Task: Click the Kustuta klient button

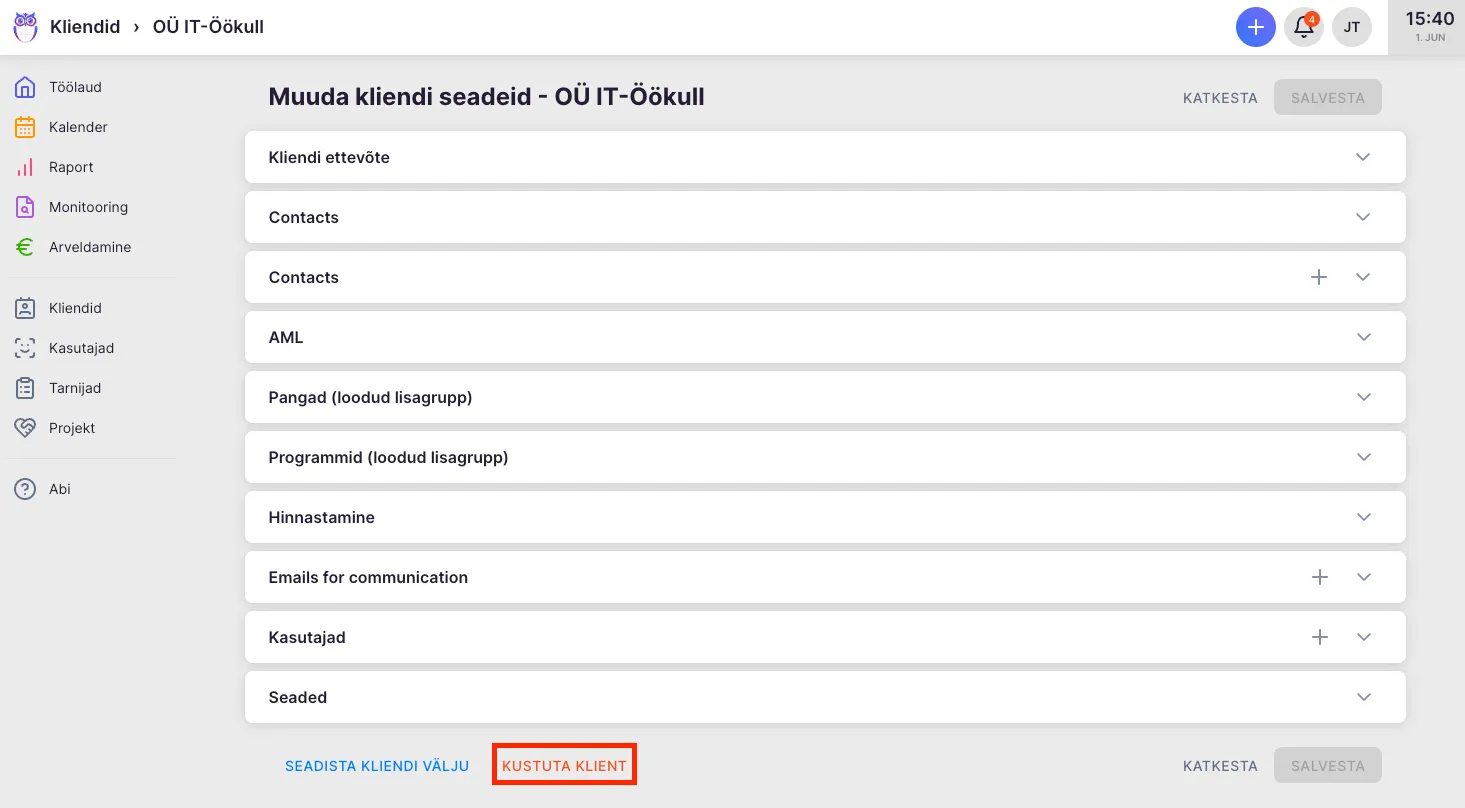Action: coord(564,766)
